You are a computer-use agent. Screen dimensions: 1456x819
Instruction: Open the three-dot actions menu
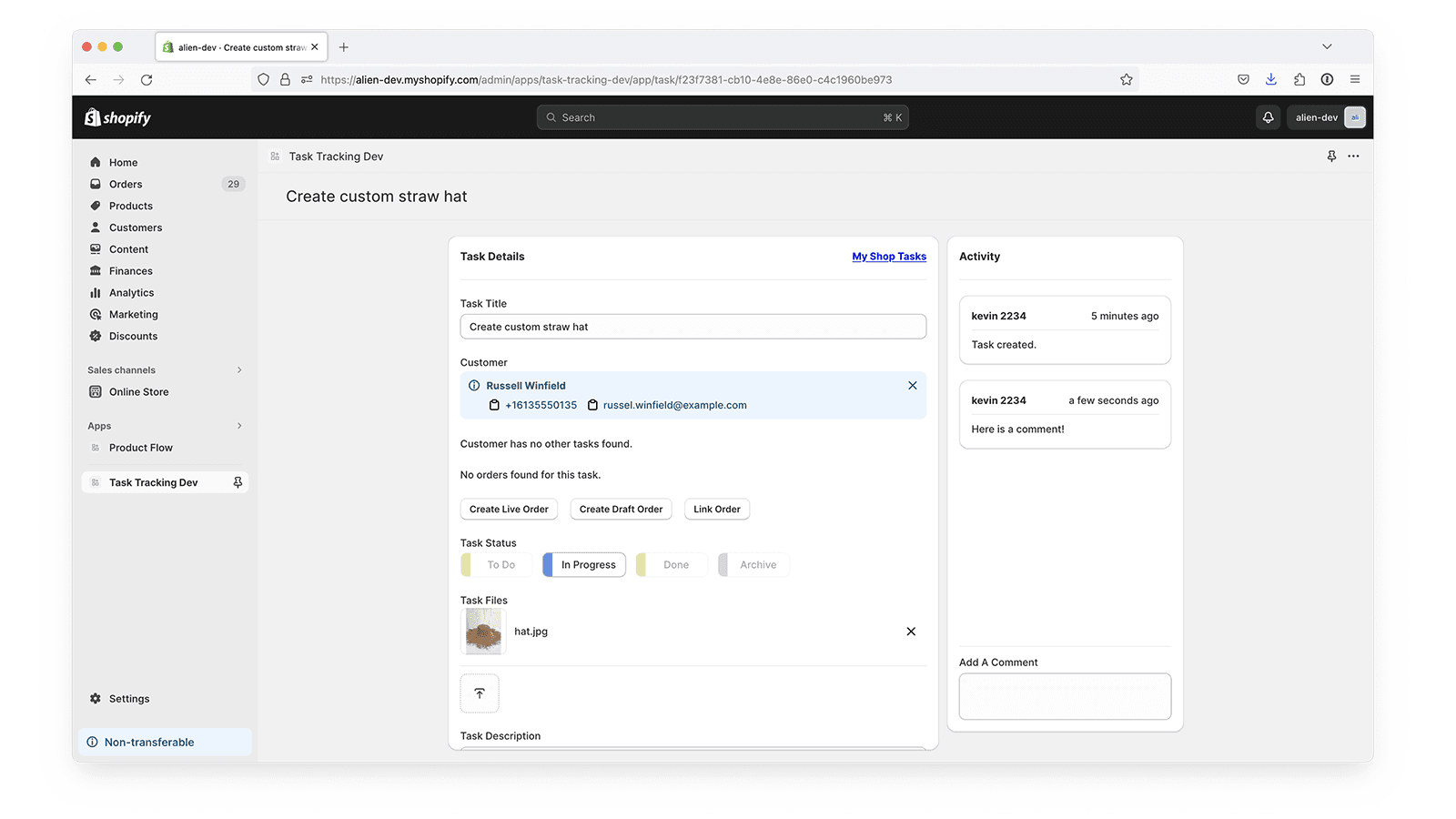[1353, 156]
